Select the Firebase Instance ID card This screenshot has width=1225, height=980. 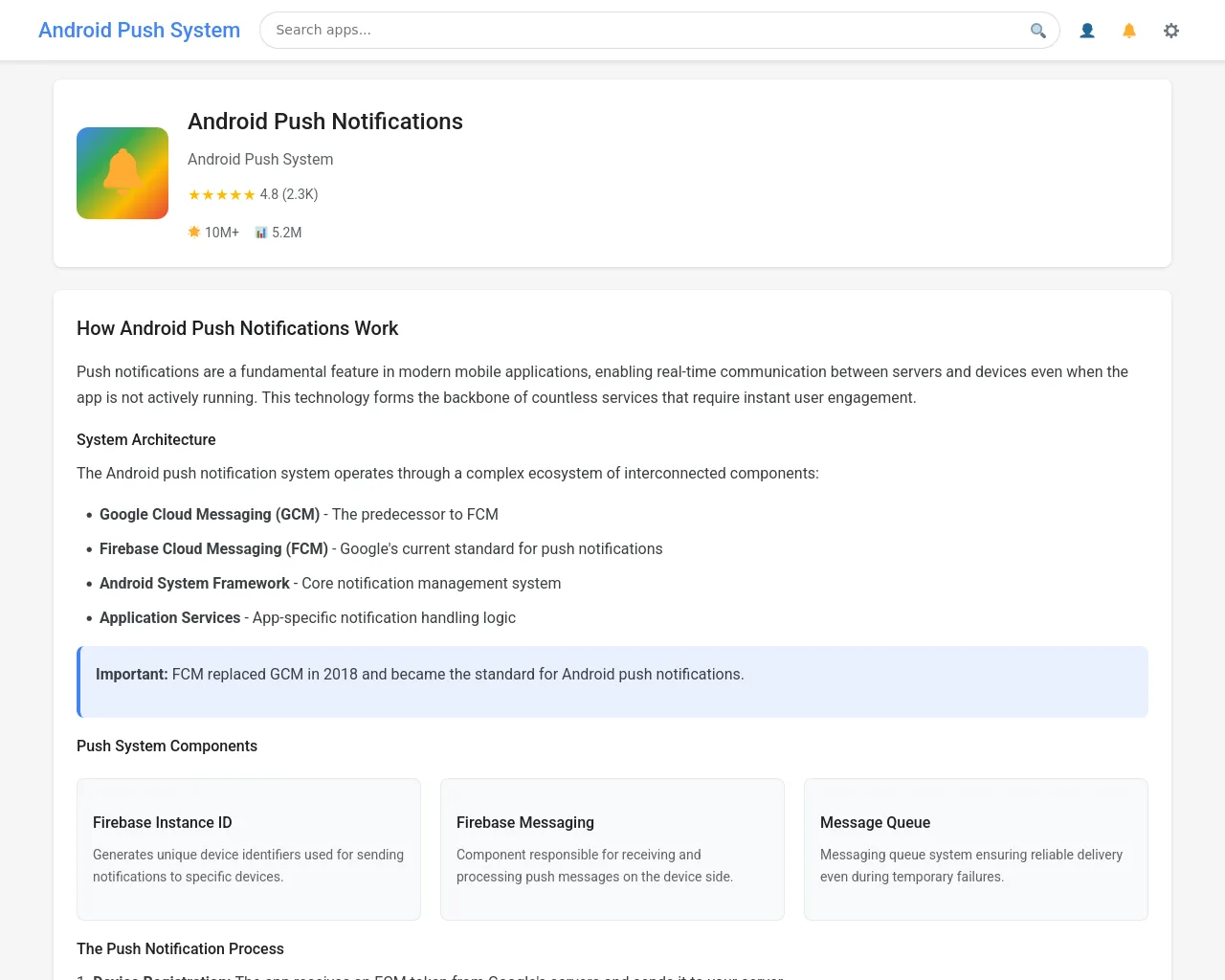point(249,850)
